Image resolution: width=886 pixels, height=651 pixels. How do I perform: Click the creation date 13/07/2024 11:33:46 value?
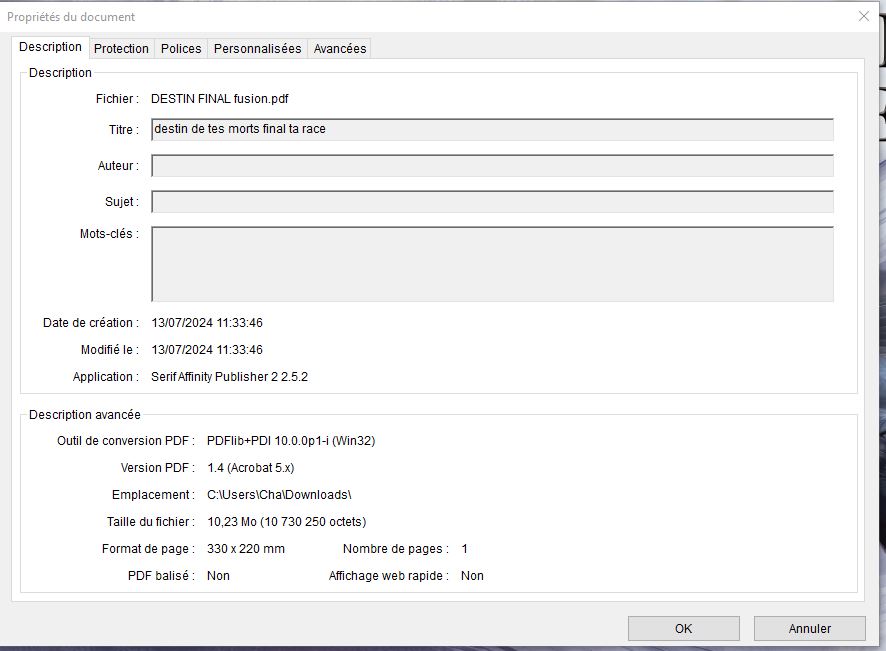point(207,323)
